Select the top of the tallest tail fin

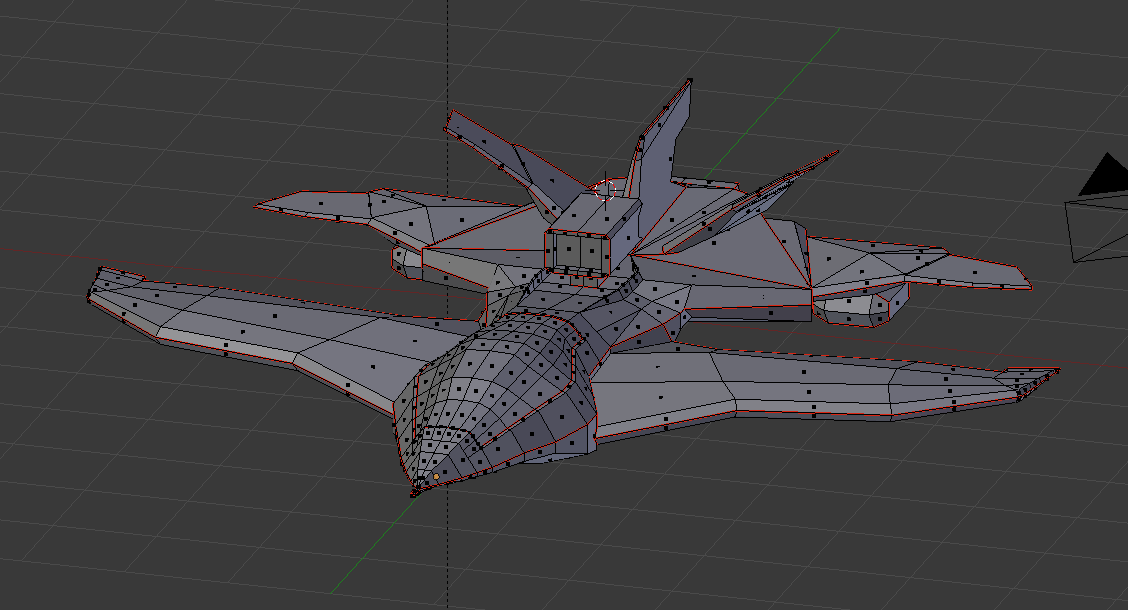[688, 83]
